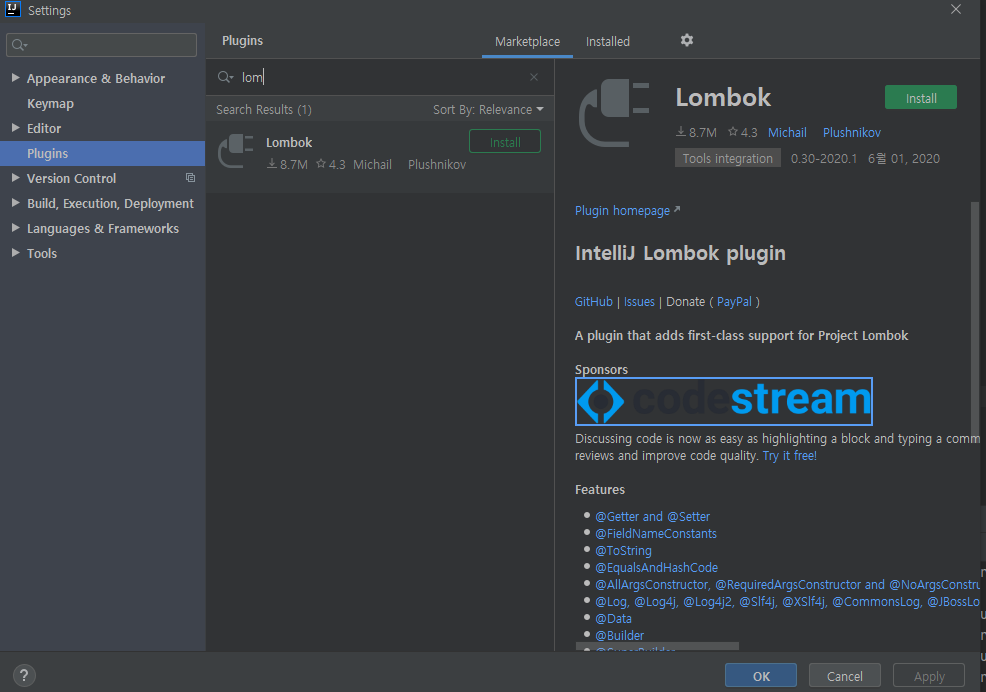Select the Lombok result row title

[x=289, y=143]
